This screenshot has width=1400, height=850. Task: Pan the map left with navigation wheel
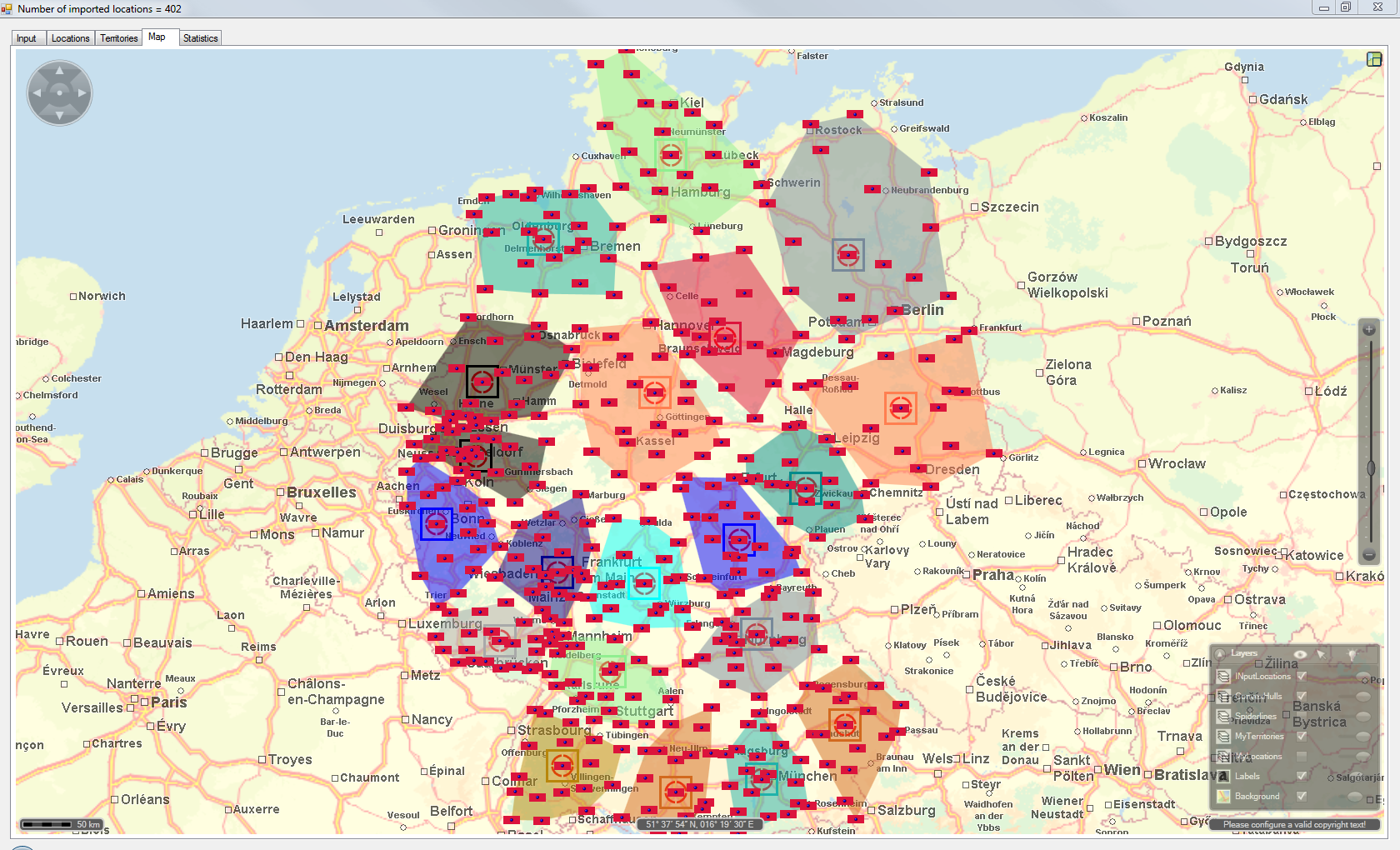click(37, 92)
